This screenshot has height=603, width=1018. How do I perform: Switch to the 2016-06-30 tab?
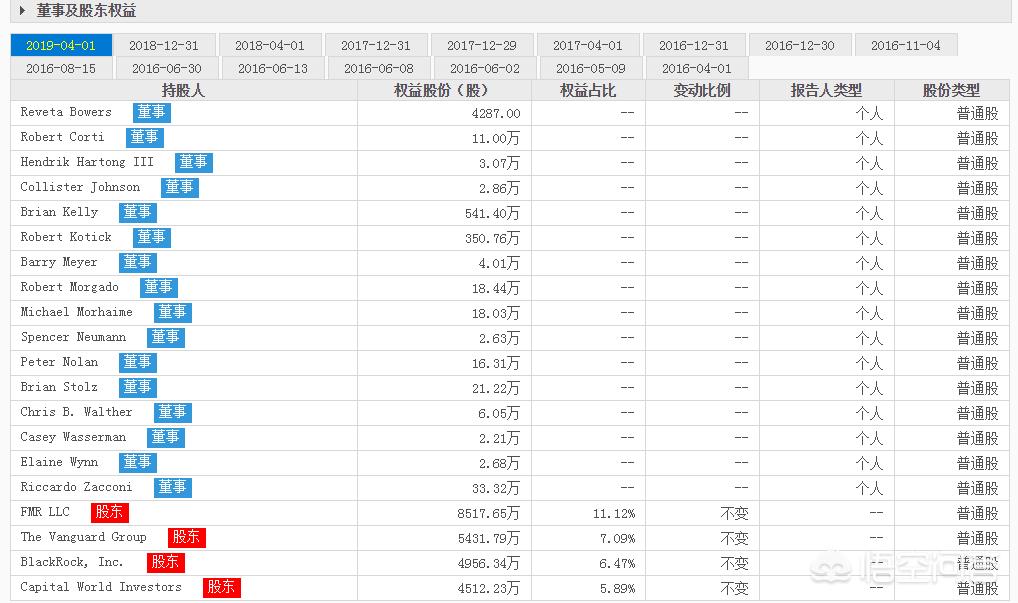click(x=167, y=68)
